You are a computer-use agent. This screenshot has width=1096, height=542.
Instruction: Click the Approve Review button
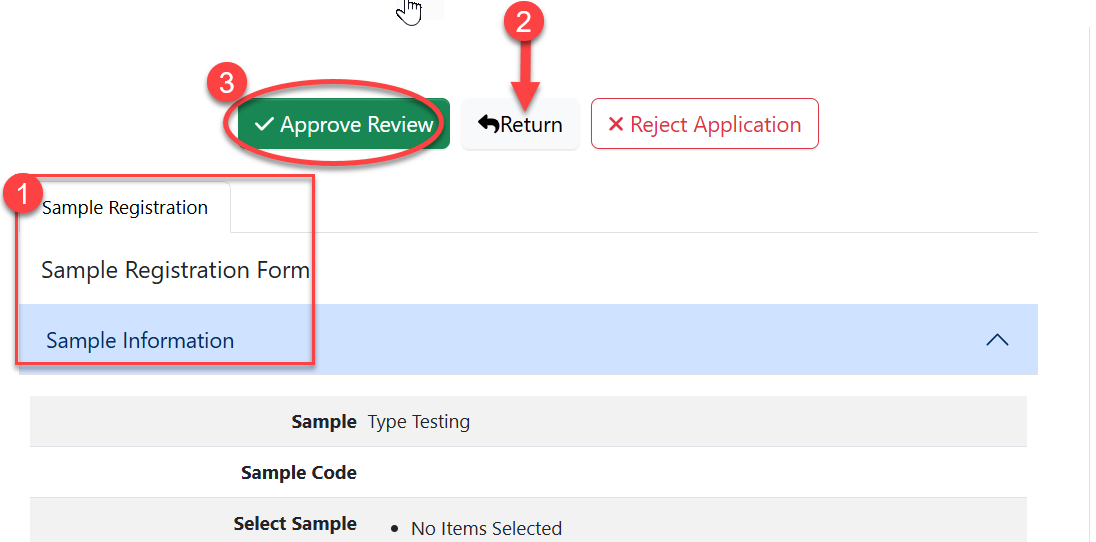pyautogui.click(x=343, y=124)
